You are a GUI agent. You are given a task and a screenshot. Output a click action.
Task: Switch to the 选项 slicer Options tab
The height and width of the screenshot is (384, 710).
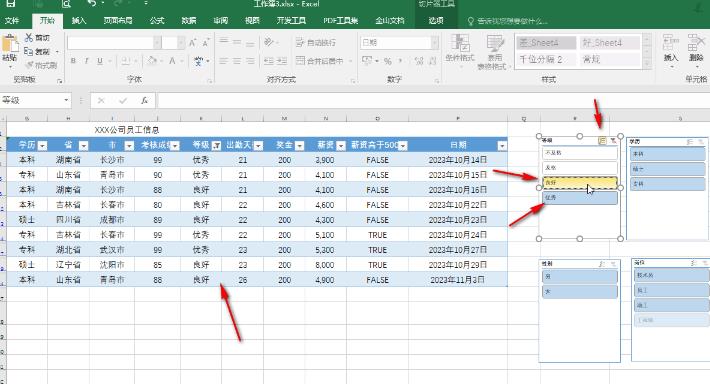tap(436, 20)
